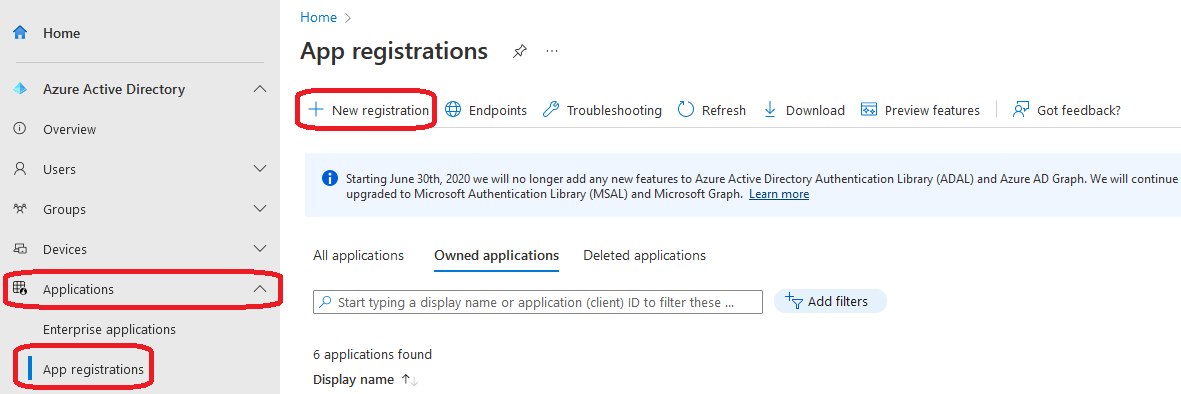Select App registrations in sidebar
1181x394 pixels.
[93, 369]
